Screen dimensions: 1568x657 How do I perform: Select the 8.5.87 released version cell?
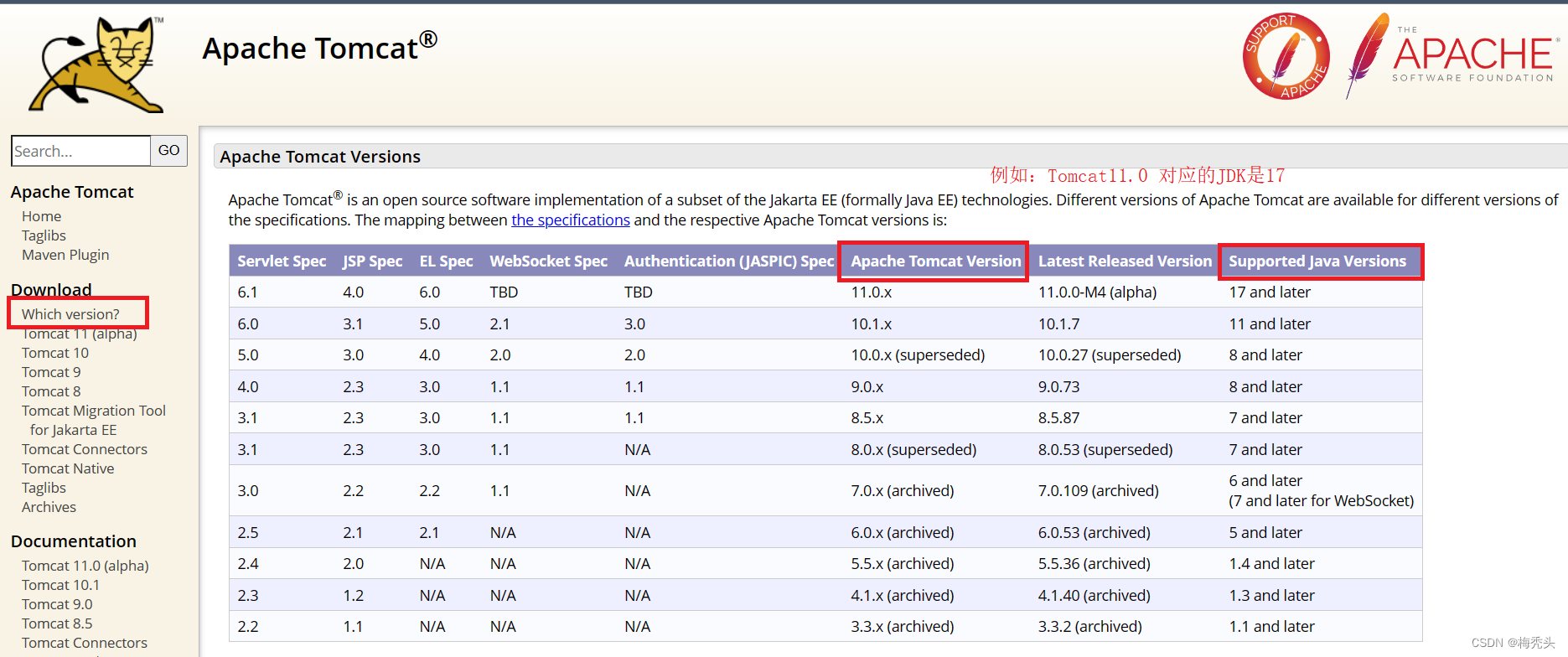(1059, 418)
